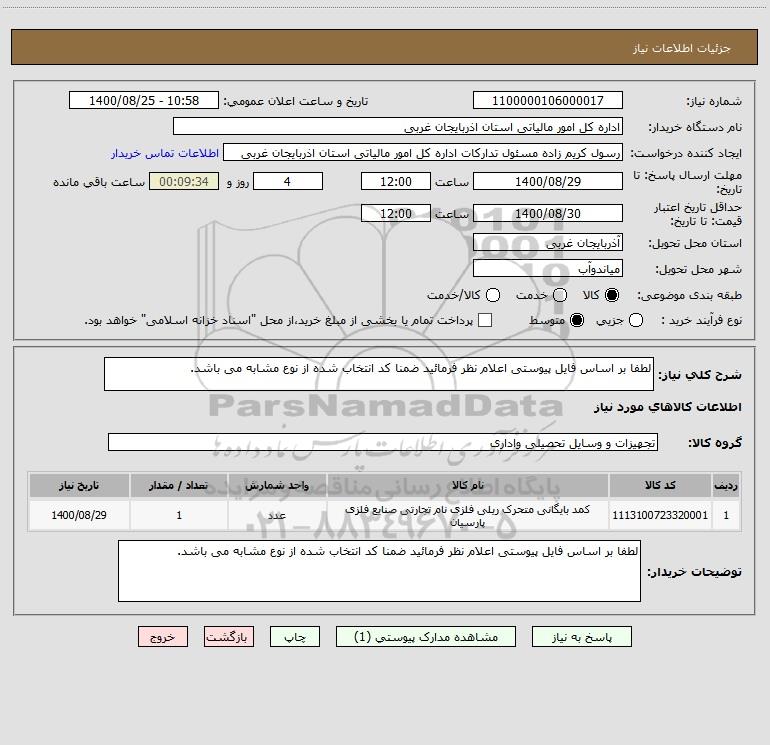Select the کالا radio button
This screenshot has height=745, width=770.
[612, 295]
